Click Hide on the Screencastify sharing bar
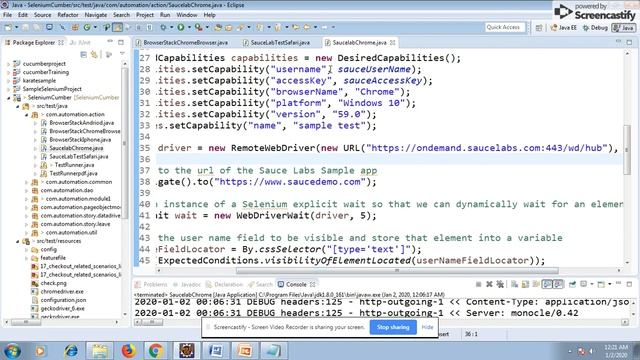The image size is (640, 360). coord(427,327)
